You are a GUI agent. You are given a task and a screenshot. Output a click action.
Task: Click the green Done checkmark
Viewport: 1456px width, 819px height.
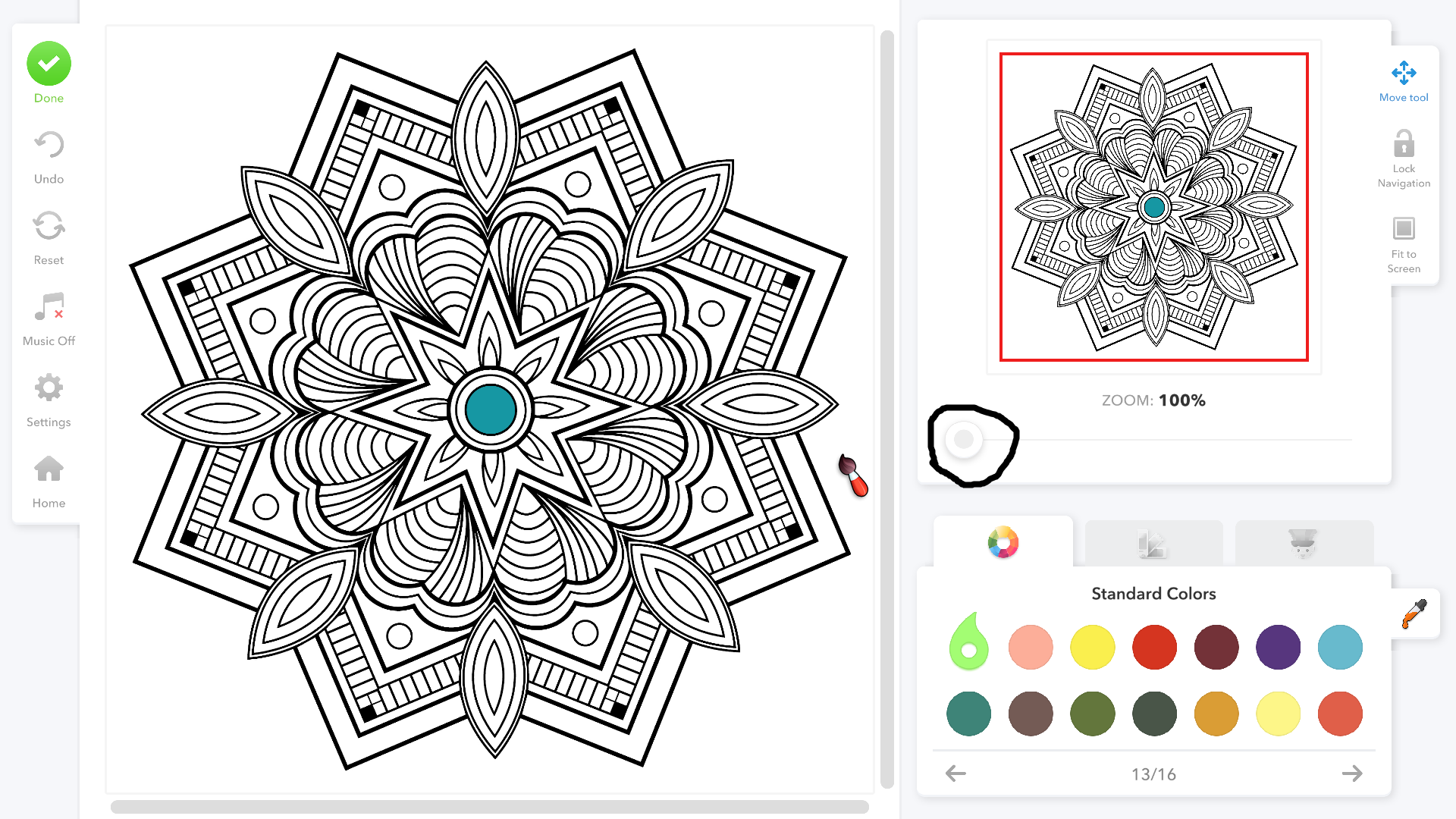coord(49,64)
